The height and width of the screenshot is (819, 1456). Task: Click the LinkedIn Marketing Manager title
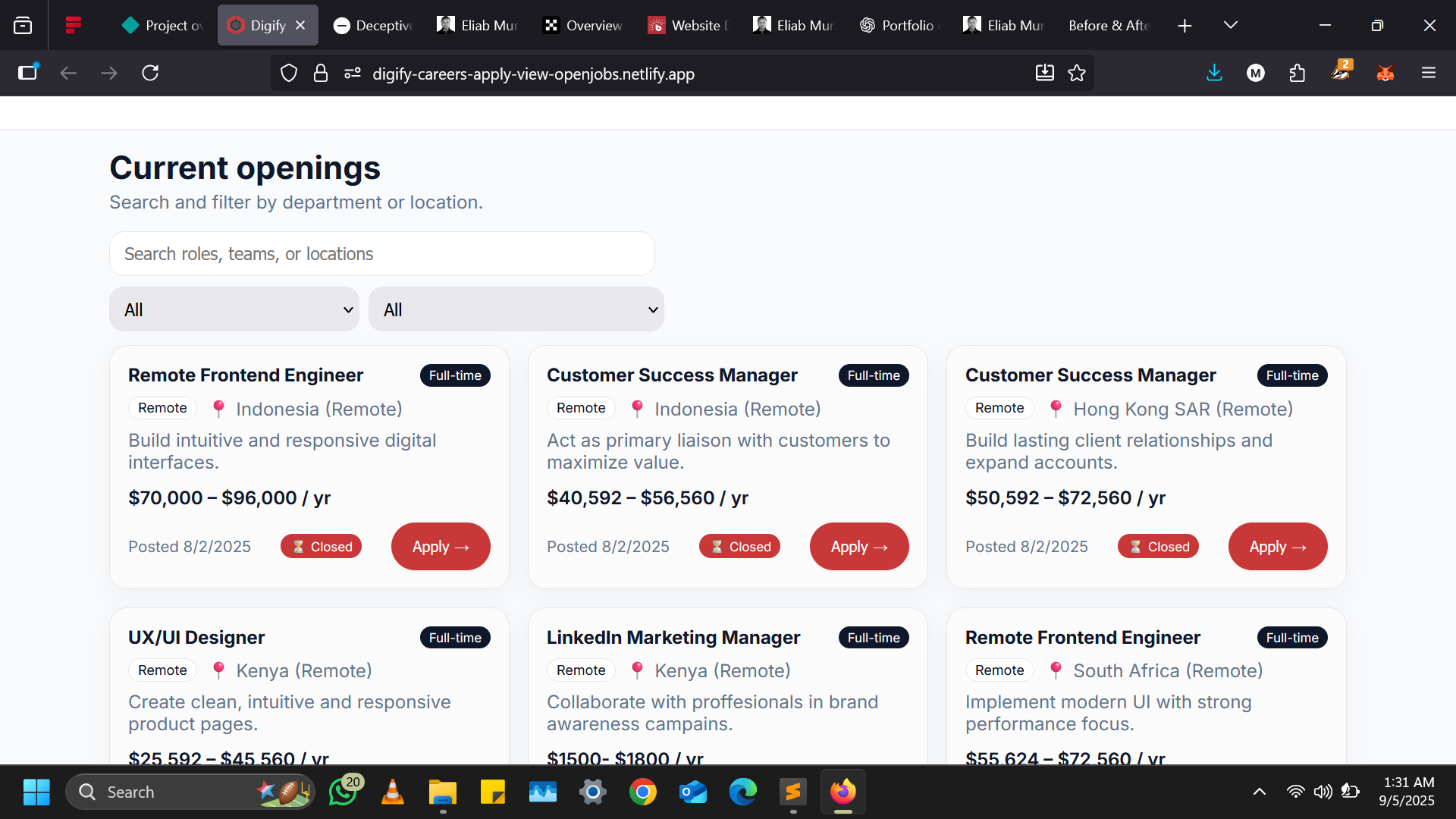tap(673, 638)
